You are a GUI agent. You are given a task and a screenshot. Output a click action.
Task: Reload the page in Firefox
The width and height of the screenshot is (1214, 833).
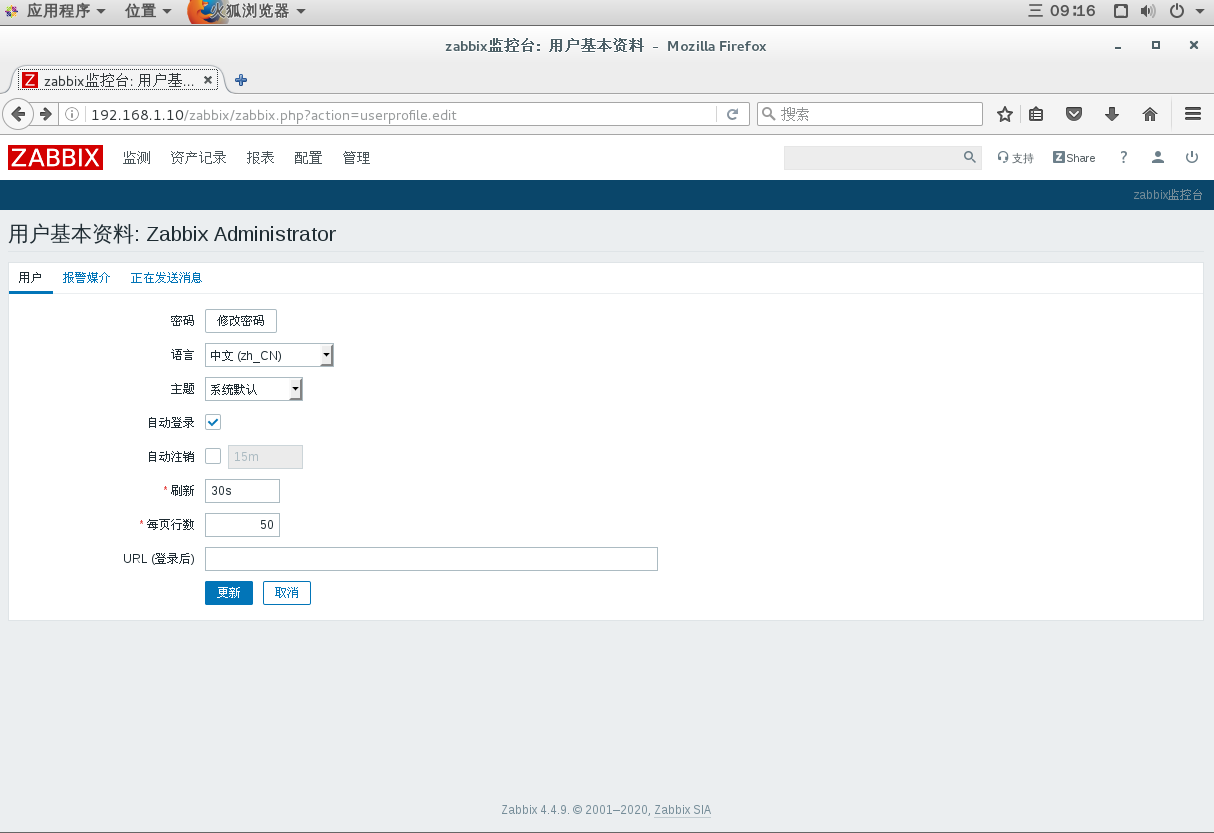[x=732, y=114]
